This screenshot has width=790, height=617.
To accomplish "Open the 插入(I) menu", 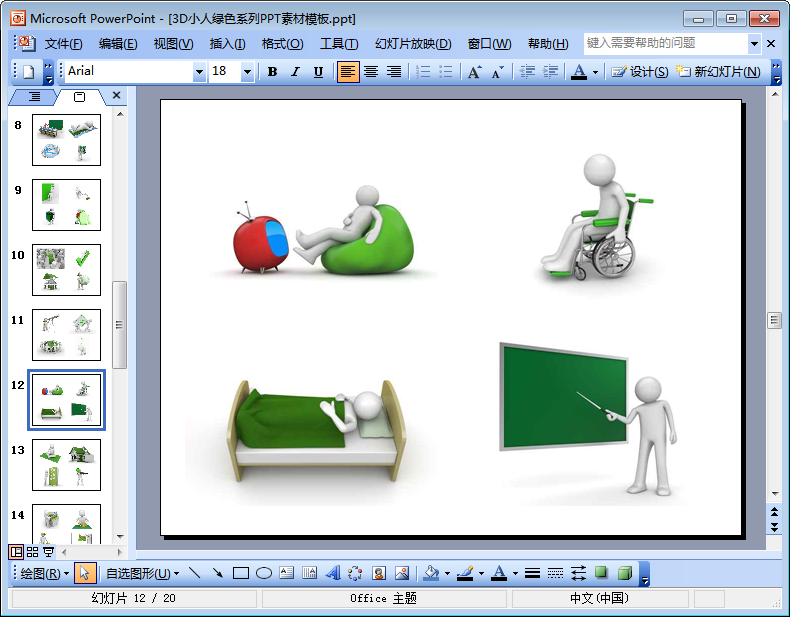I will click(228, 44).
